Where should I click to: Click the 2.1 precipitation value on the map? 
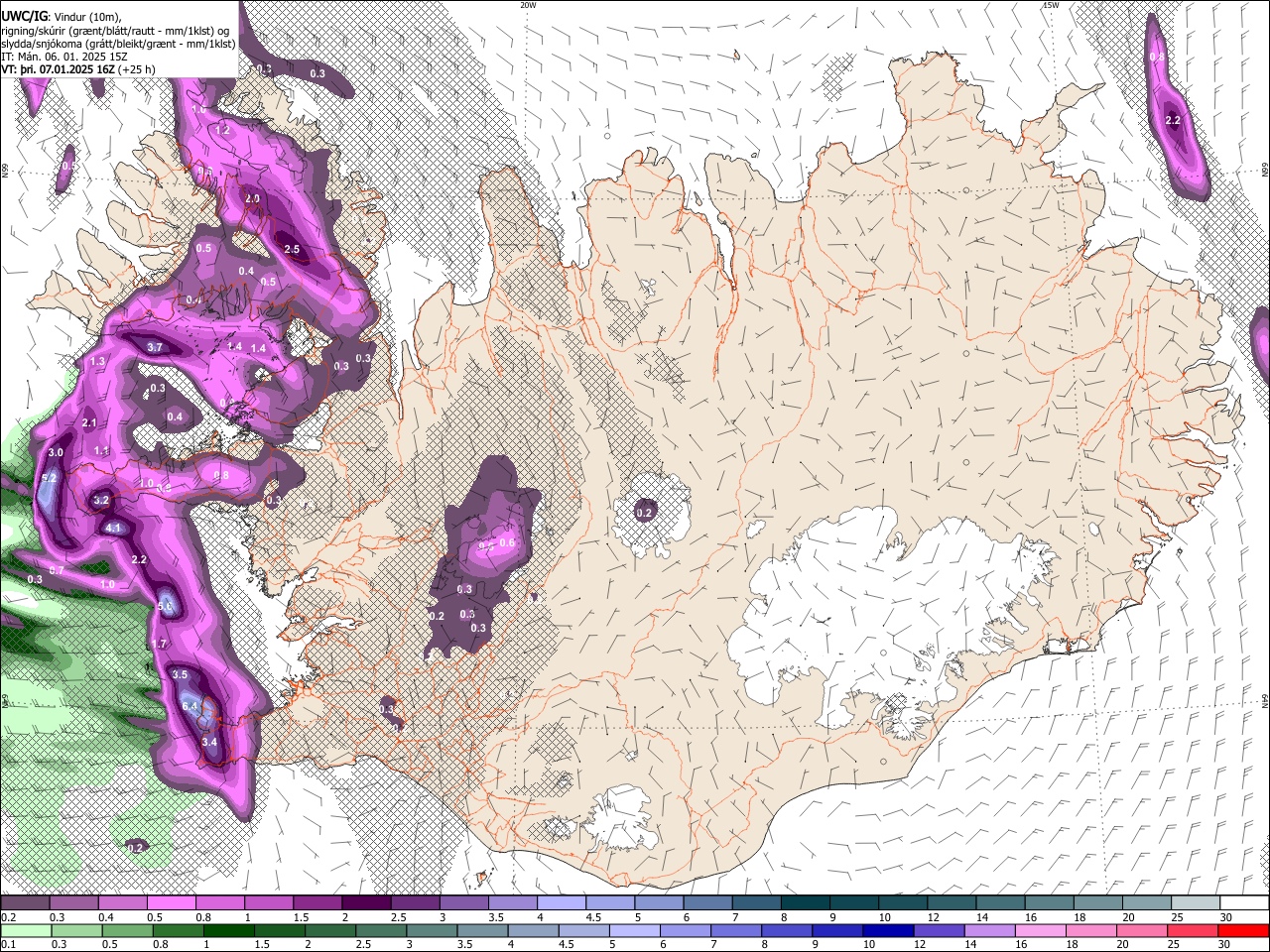89,423
